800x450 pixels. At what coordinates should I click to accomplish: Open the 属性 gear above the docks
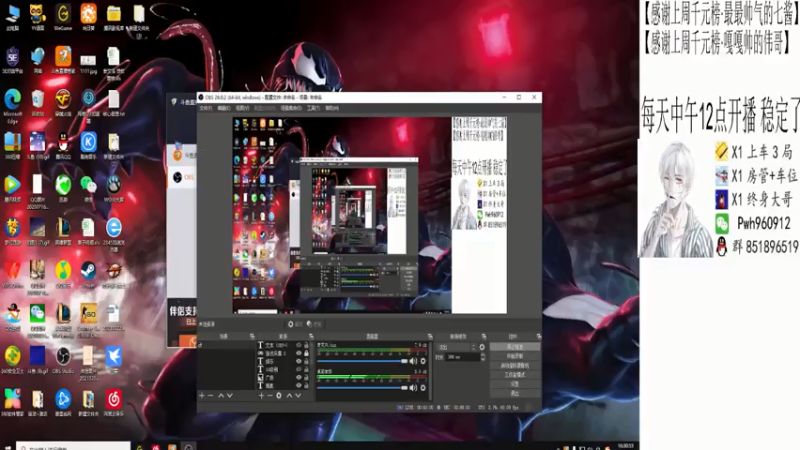click(291, 324)
